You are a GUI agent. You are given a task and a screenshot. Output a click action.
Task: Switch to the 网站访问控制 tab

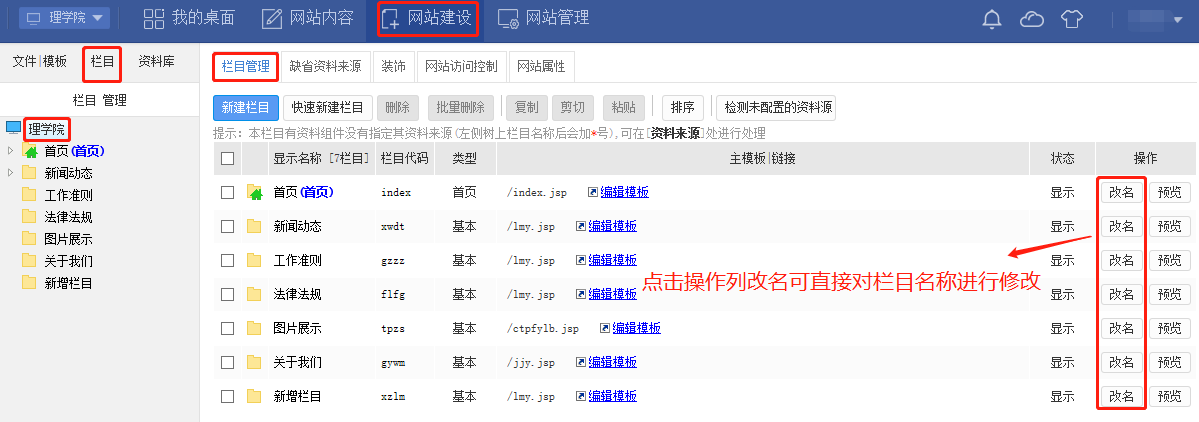(461, 67)
